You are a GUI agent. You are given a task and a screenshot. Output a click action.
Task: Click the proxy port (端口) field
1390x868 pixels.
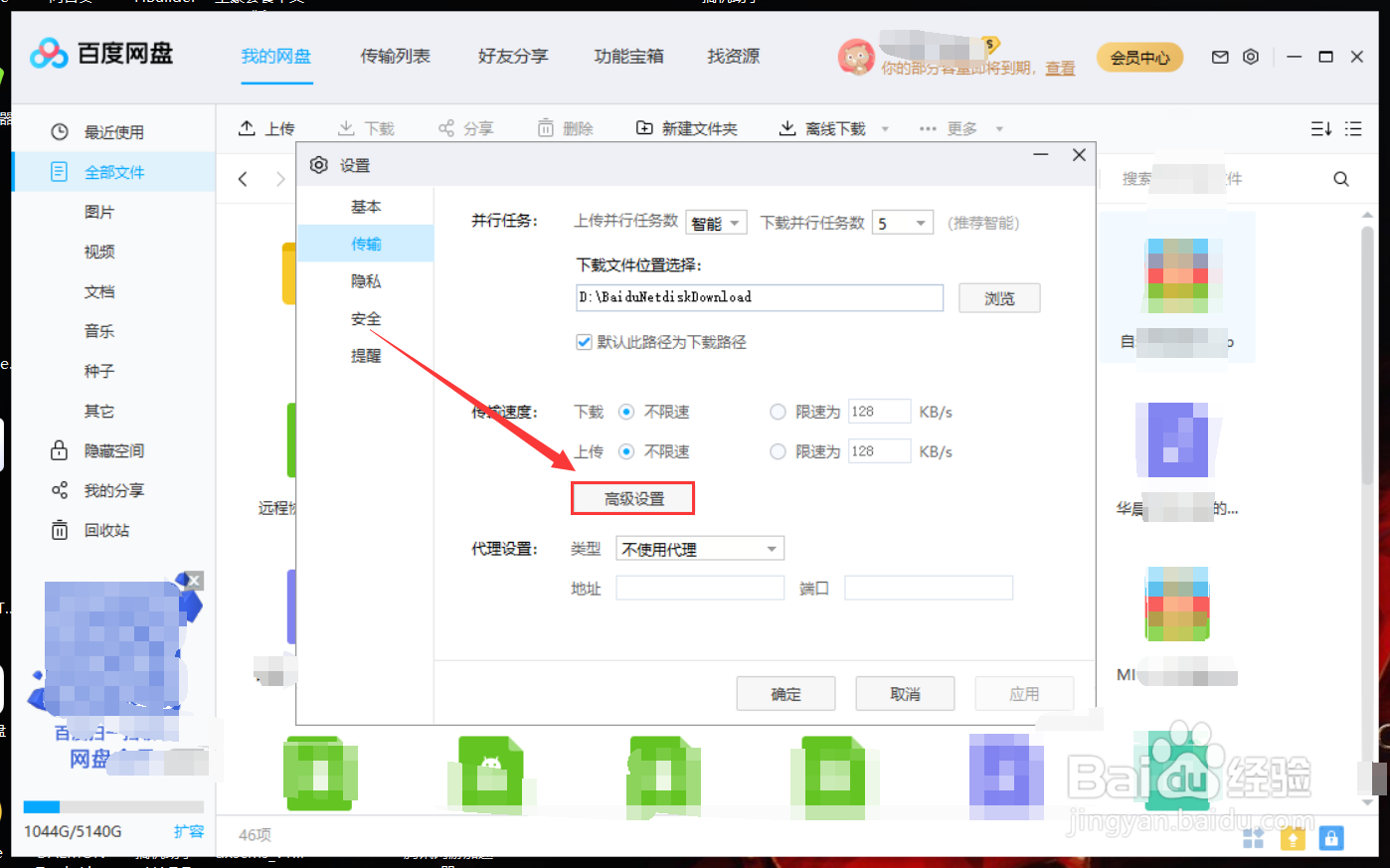point(929,588)
